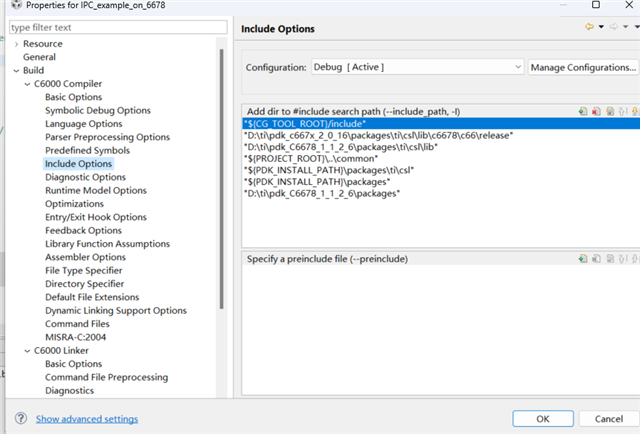Click the Edit include path icon
This screenshot has width=640, height=434.
(x=610, y=111)
